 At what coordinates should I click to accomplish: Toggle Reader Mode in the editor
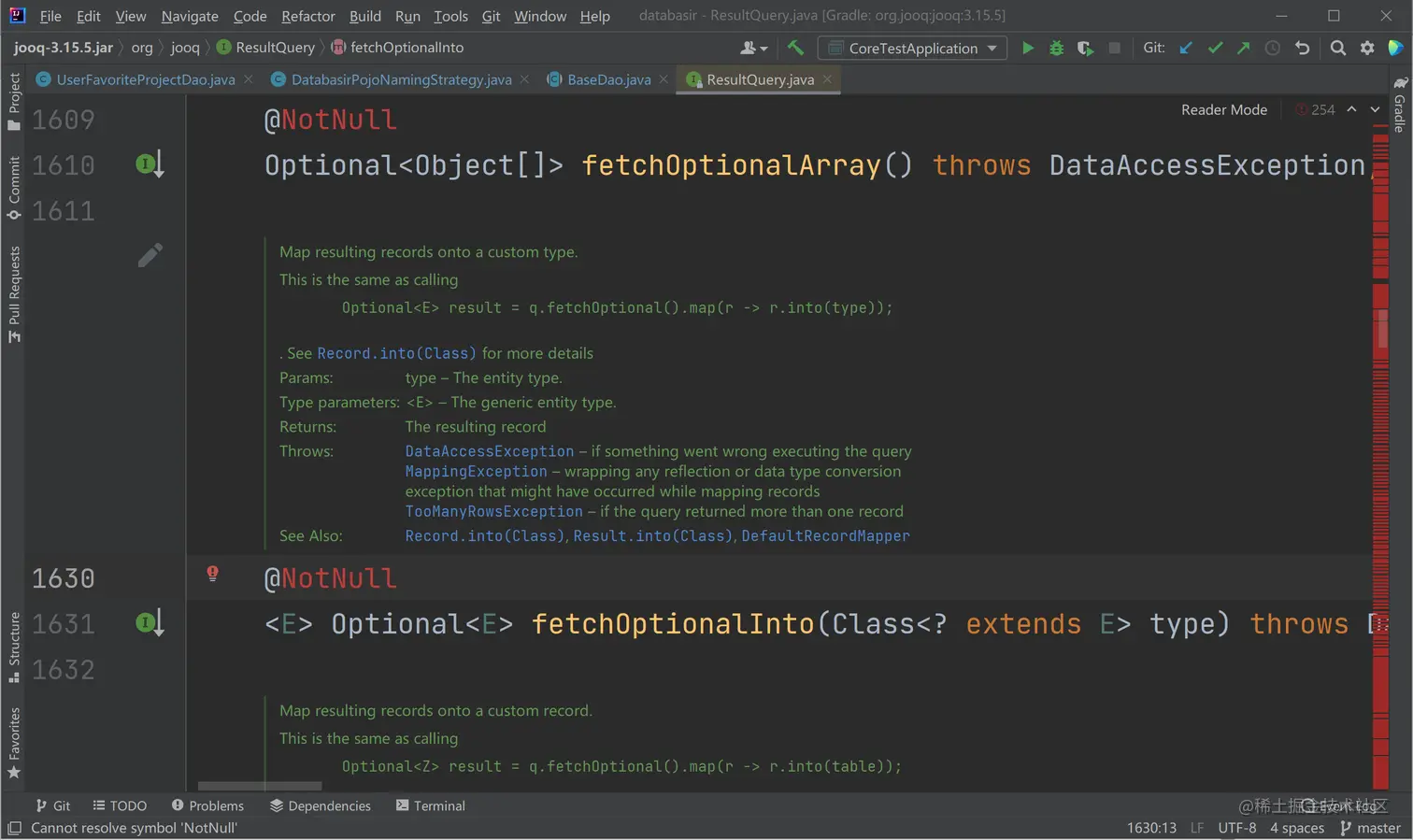coord(1224,109)
